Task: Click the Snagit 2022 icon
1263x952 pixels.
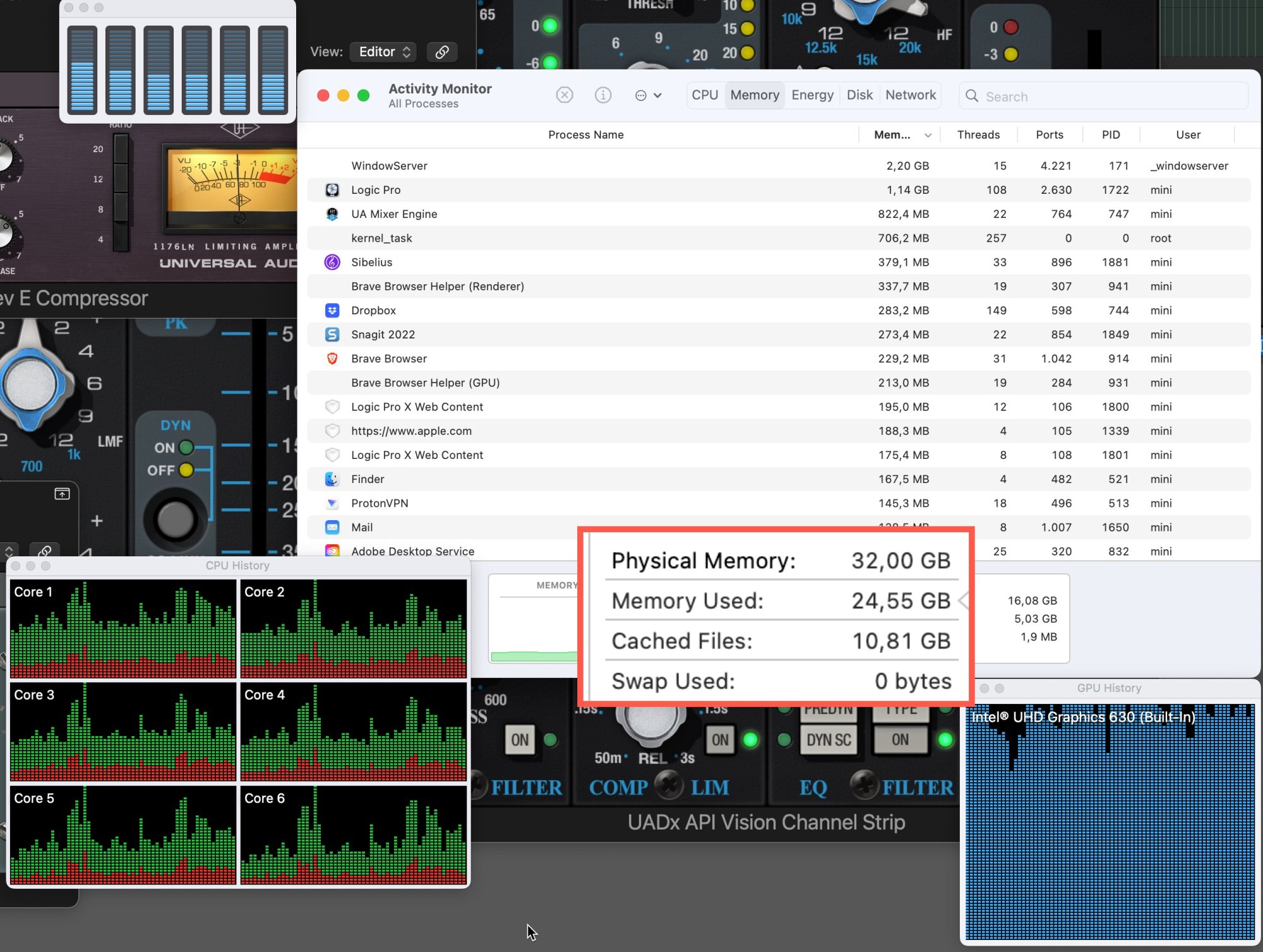Action: click(x=332, y=335)
